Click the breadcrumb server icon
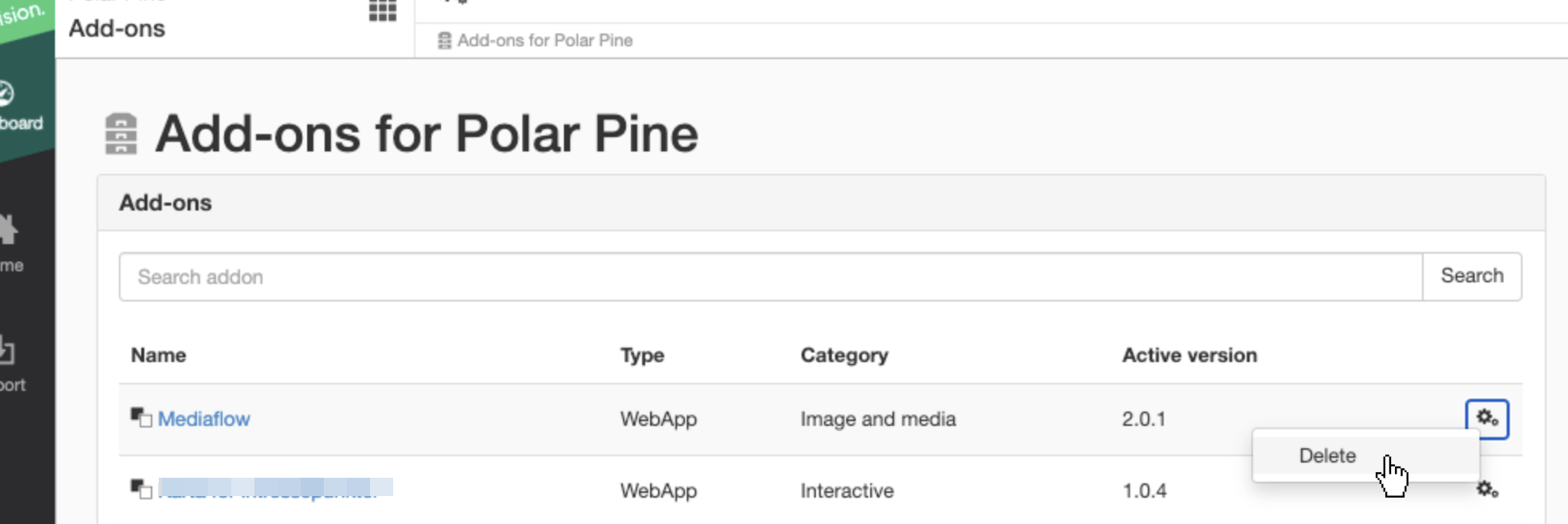 pyautogui.click(x=444, y=41)
